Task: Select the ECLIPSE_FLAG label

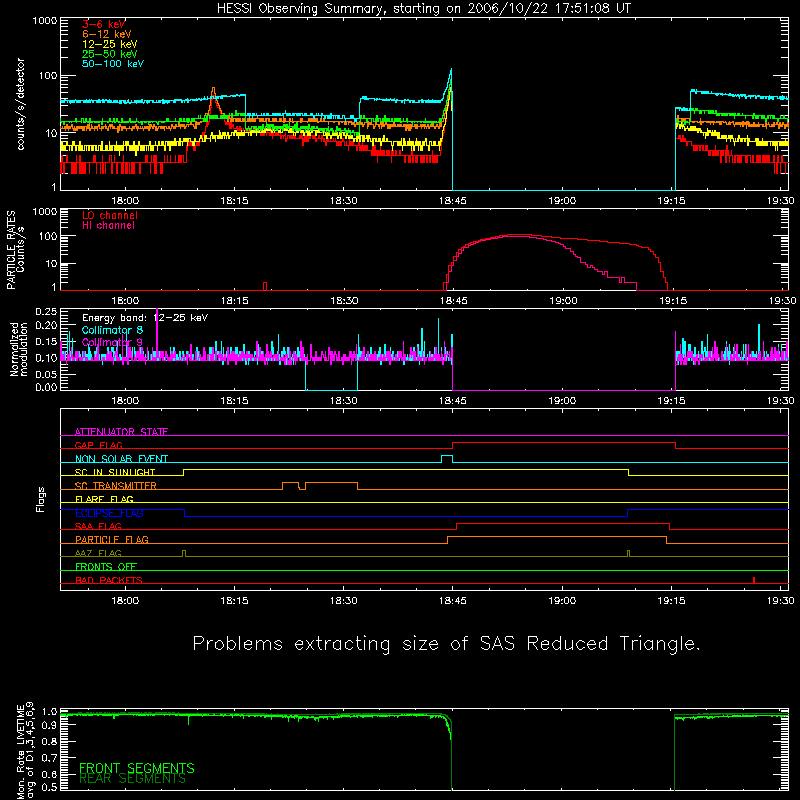Action: tap(109, 513)
